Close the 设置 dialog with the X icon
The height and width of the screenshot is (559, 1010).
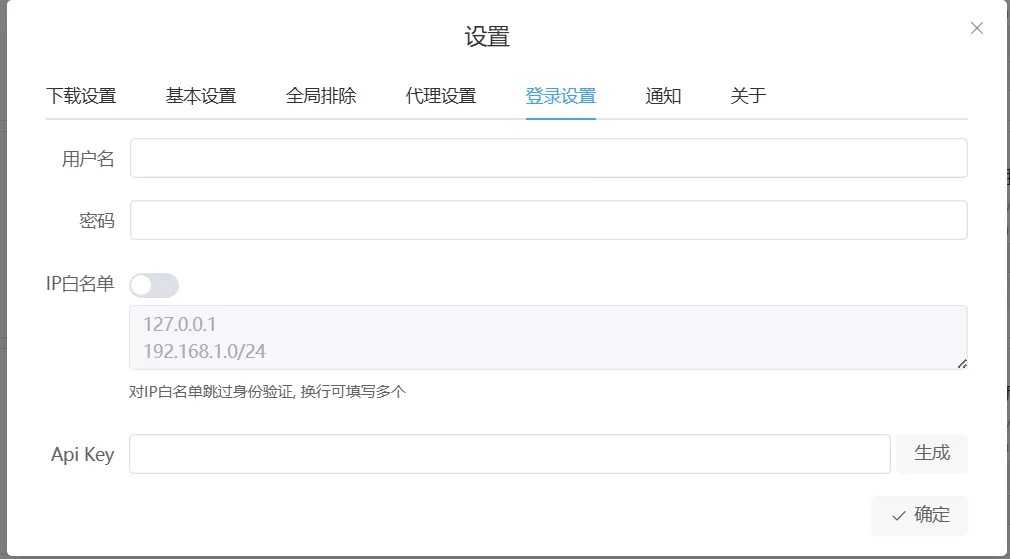point(977,28)
